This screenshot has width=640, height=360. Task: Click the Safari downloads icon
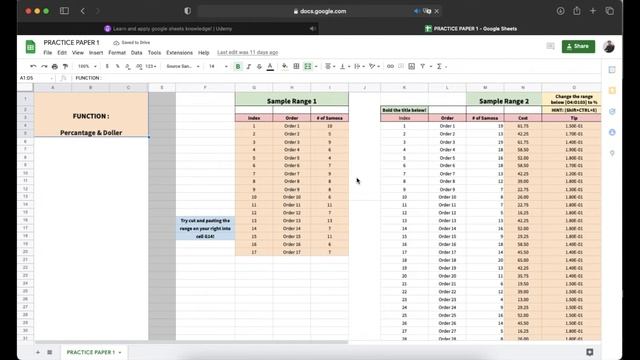[x=560, y=11]
